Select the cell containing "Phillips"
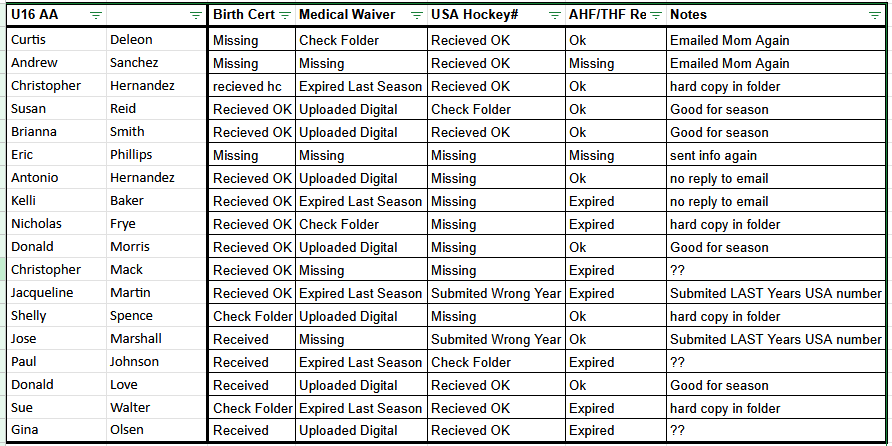Screen dimensions: 892x446 click(156, 155)
